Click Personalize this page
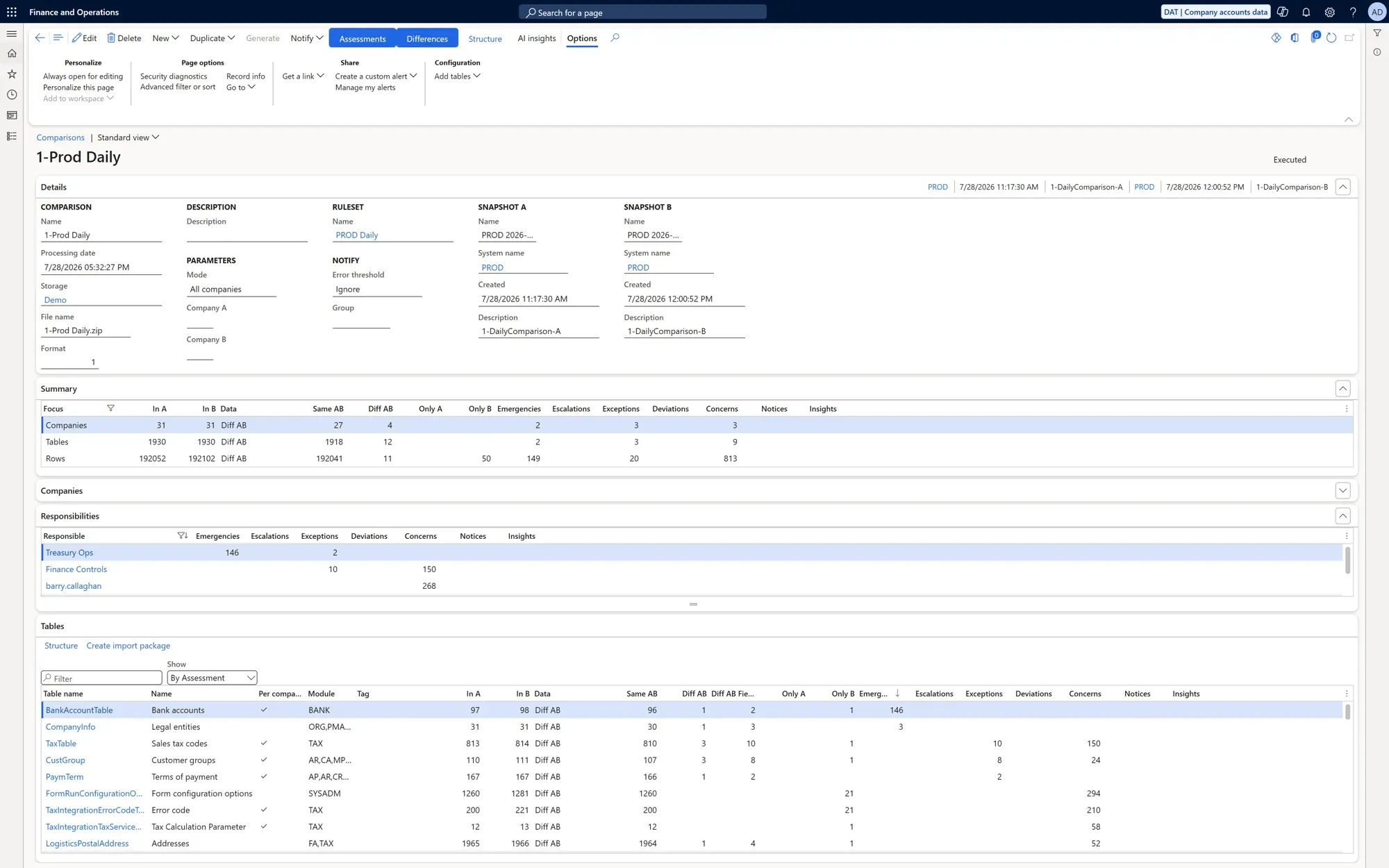Screen dimensions: 1389x868 click(78, 87)
